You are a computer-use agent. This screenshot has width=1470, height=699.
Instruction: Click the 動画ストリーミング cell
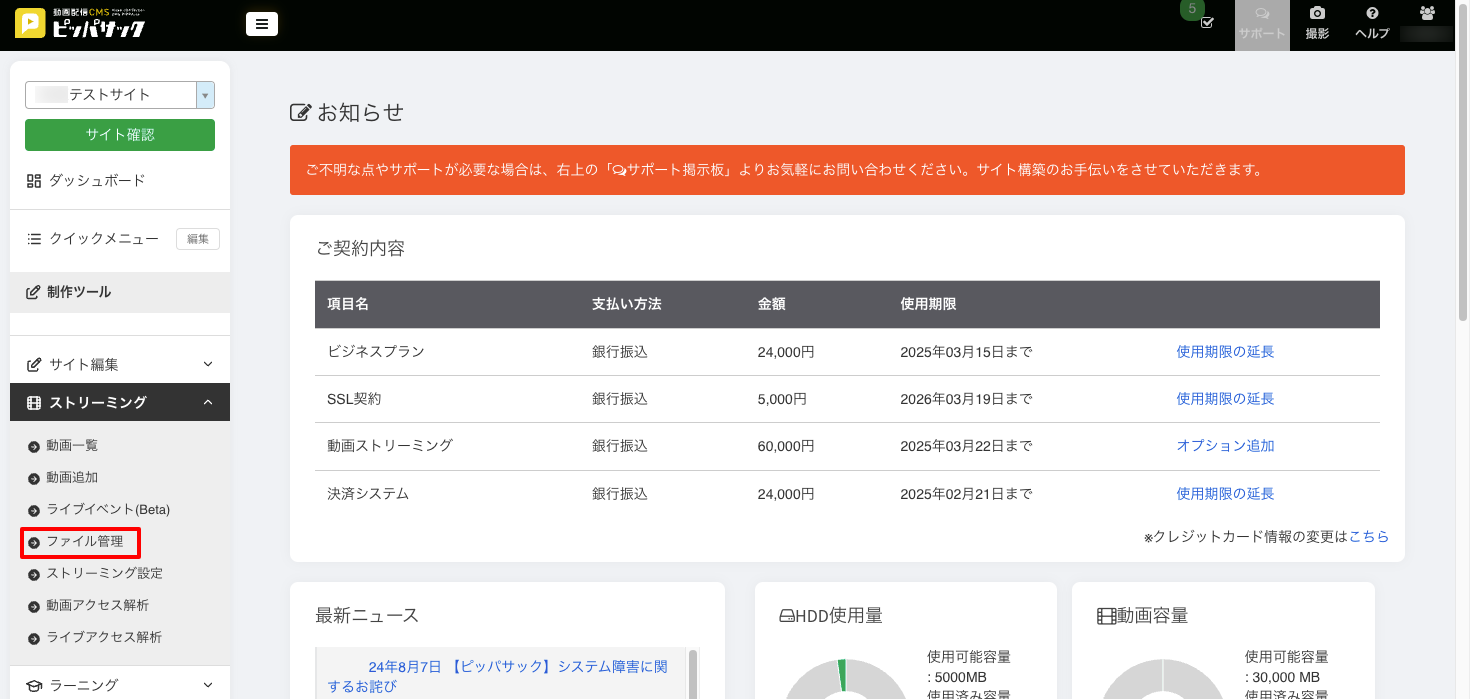pos(390,446)
